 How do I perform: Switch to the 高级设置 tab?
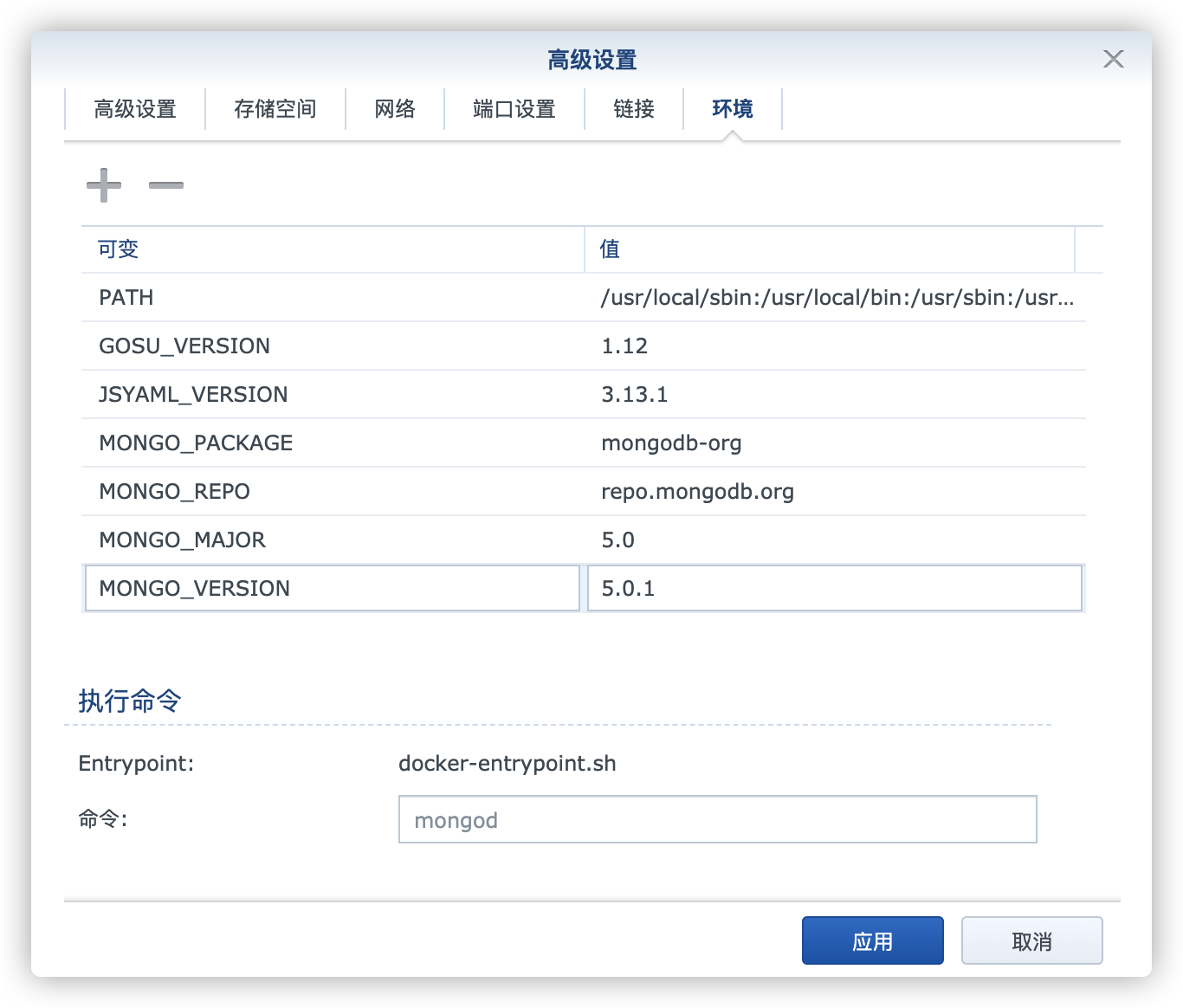[135, 109]
